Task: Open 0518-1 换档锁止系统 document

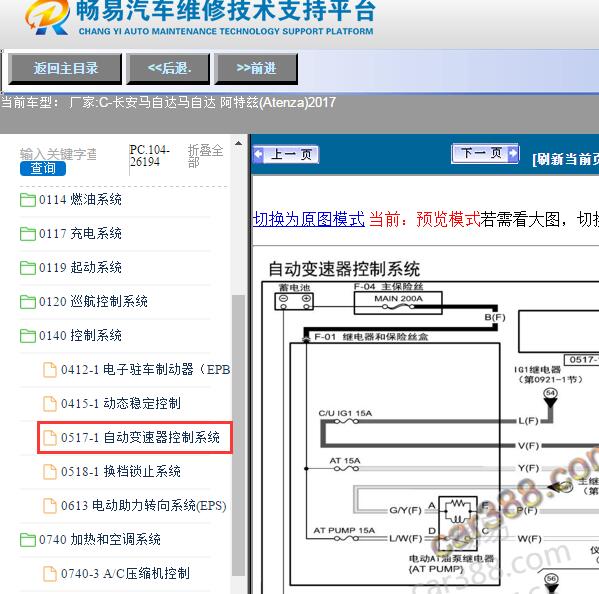Action: pyautogui.click(x=120, y=471)
